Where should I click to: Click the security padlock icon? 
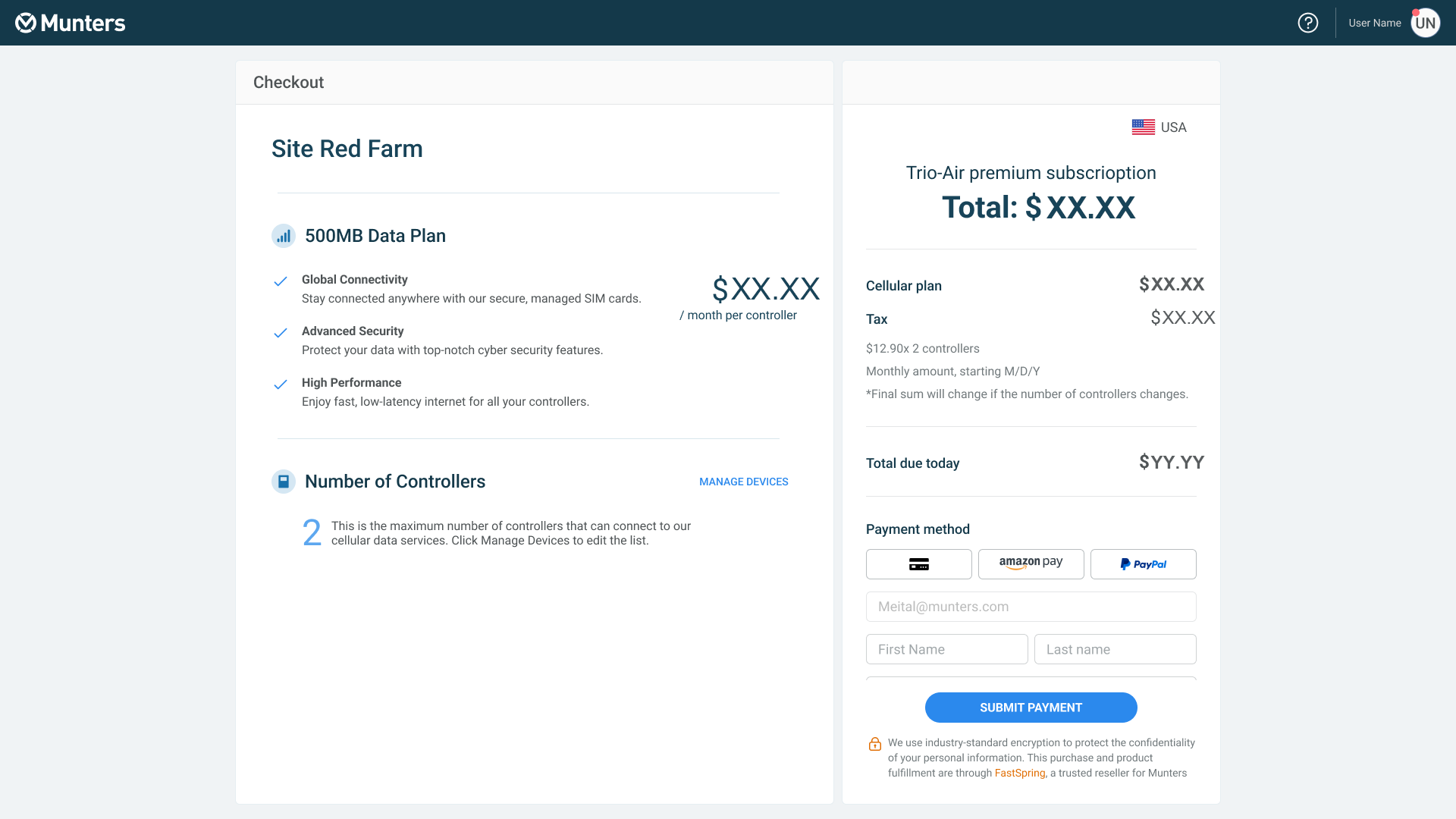click(875, 744)
